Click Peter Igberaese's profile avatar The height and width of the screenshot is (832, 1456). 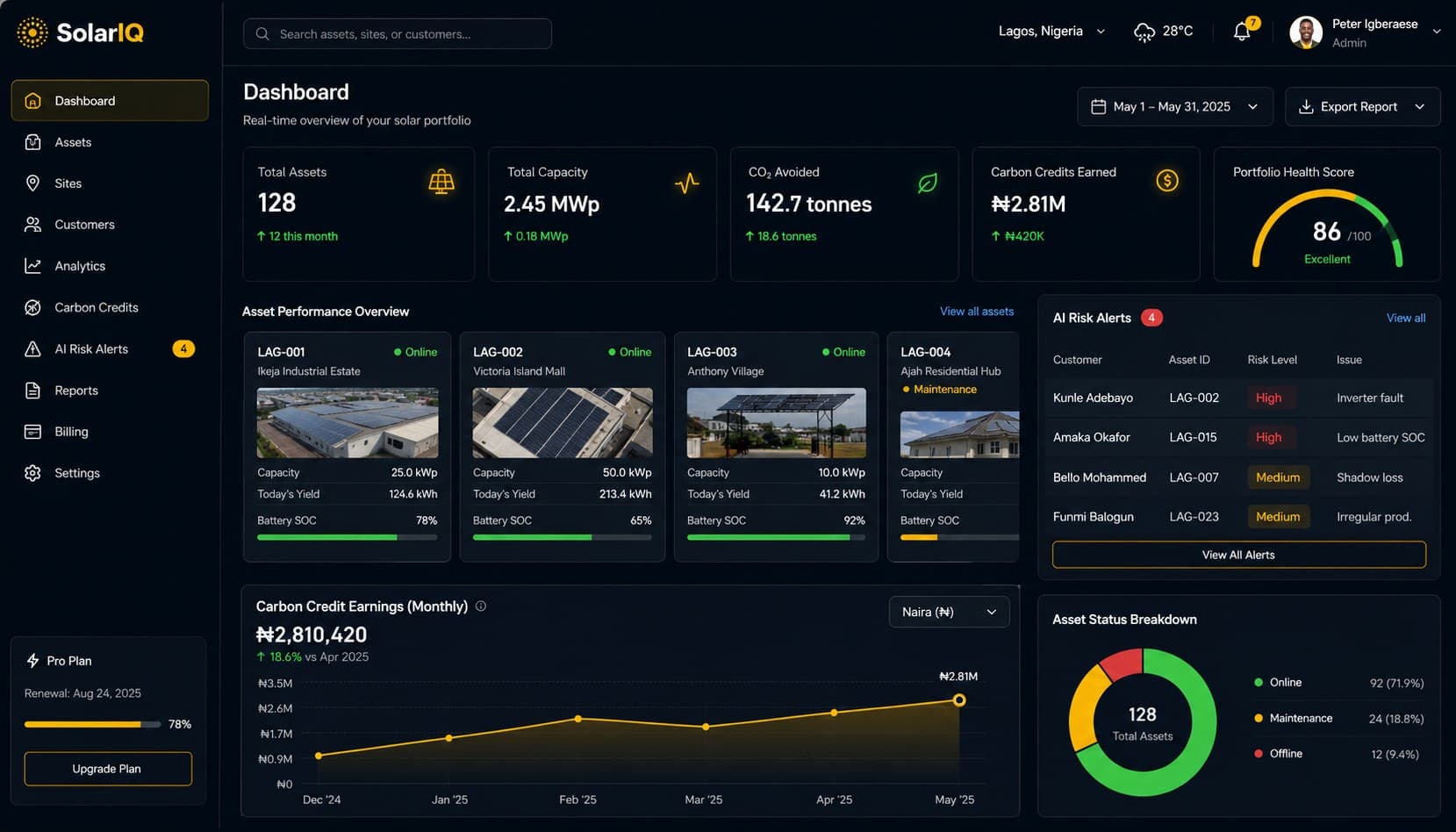1306,32
